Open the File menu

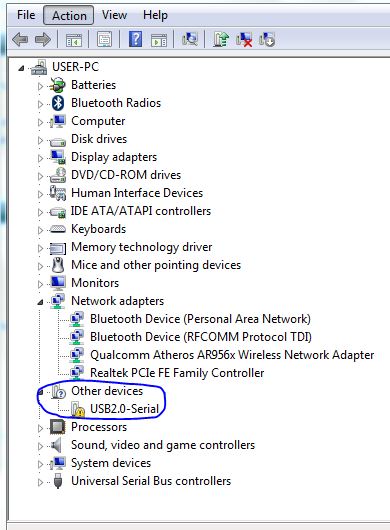click(26, 15)
